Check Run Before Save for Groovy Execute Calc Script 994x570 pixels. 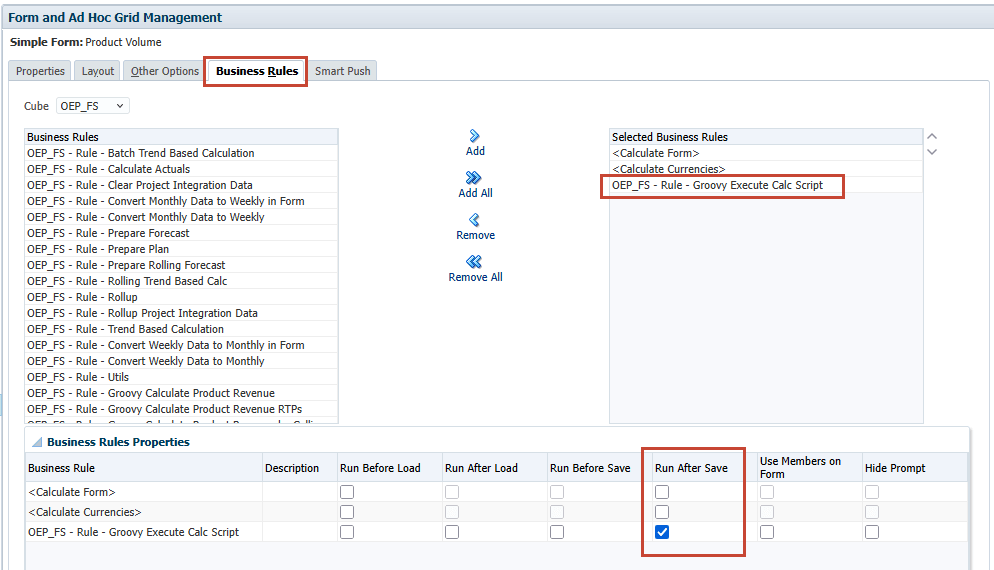click(x=557, y=532)
